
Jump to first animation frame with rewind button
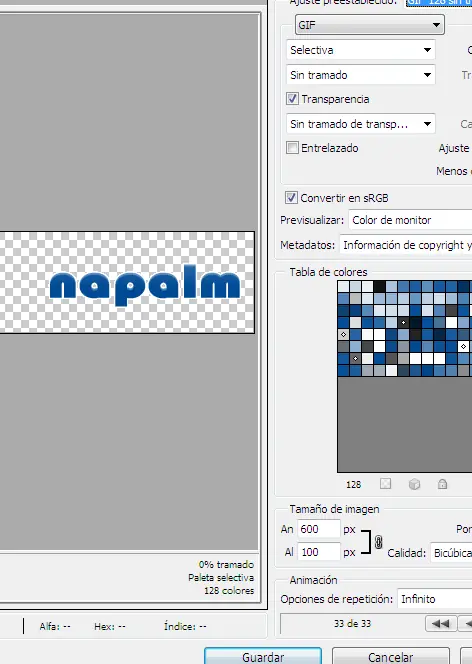[x=441, y=623]
